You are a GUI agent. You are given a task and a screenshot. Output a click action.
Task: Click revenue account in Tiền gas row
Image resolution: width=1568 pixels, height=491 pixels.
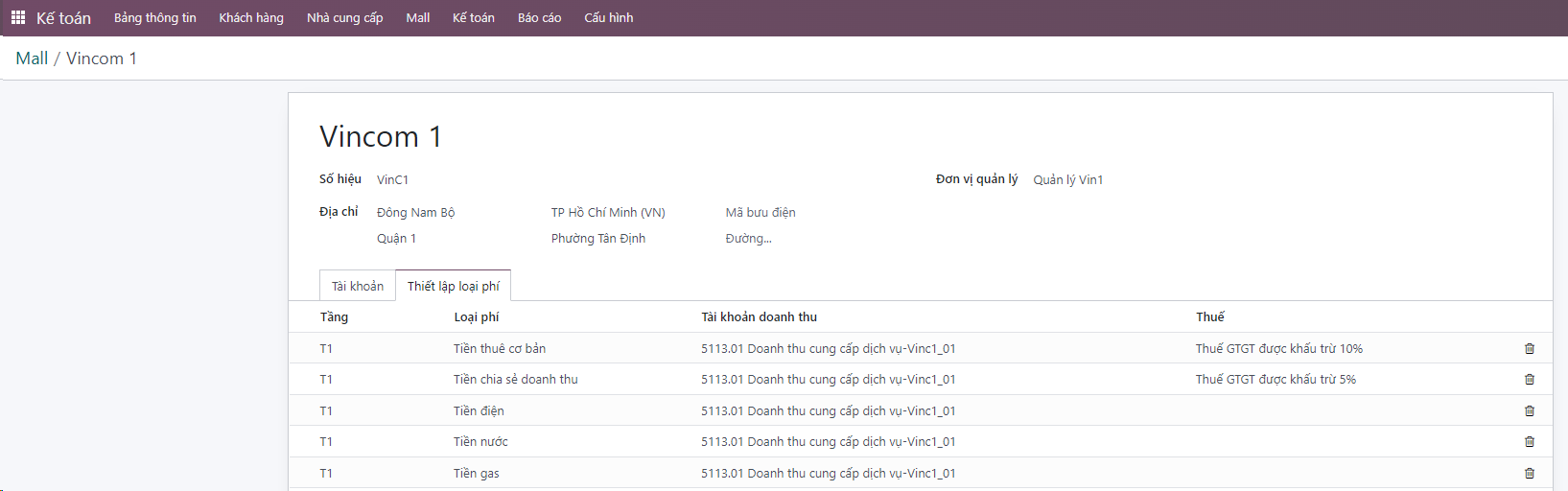click(x=829, y=473)
